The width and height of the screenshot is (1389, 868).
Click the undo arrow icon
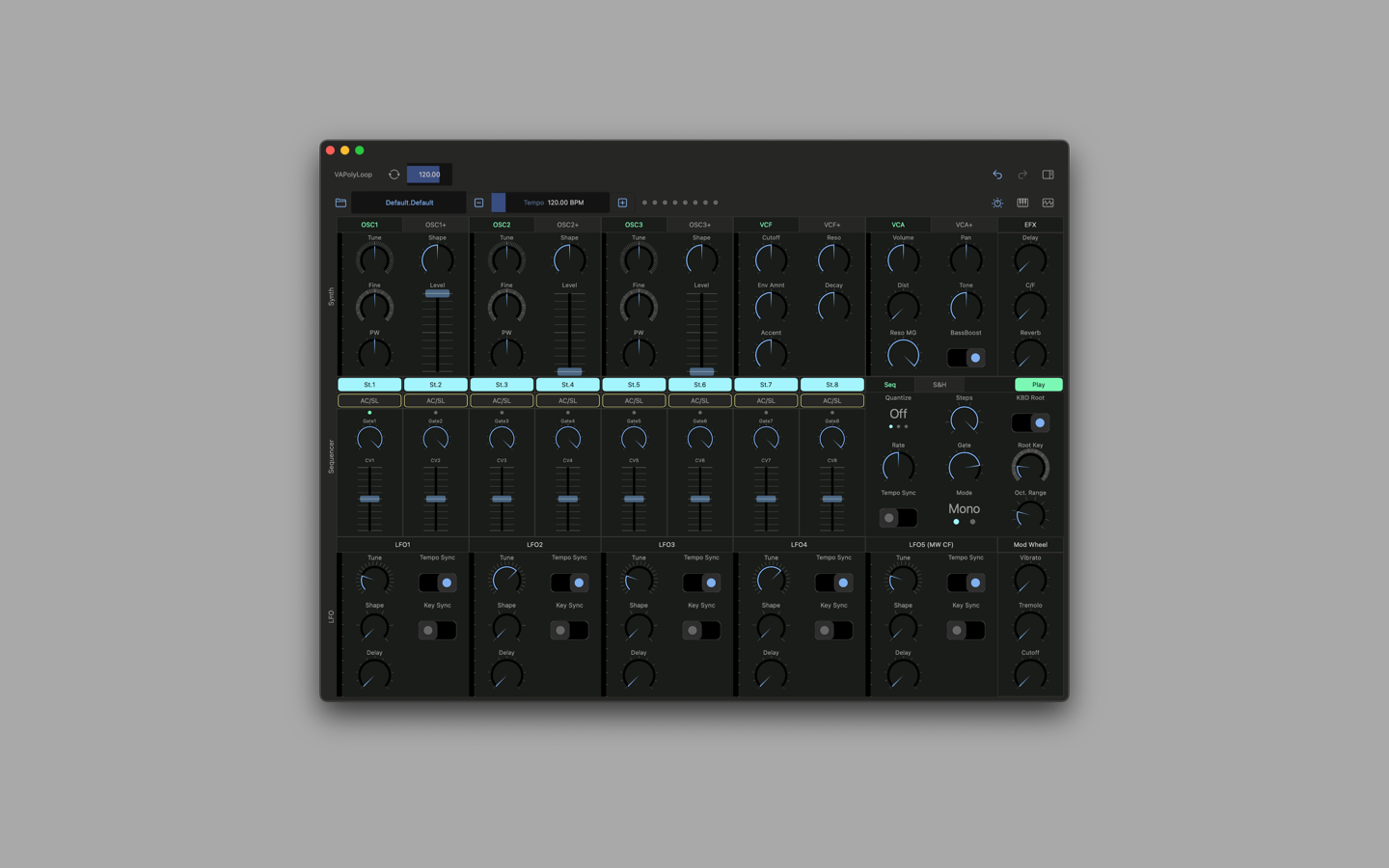(997, 175)
